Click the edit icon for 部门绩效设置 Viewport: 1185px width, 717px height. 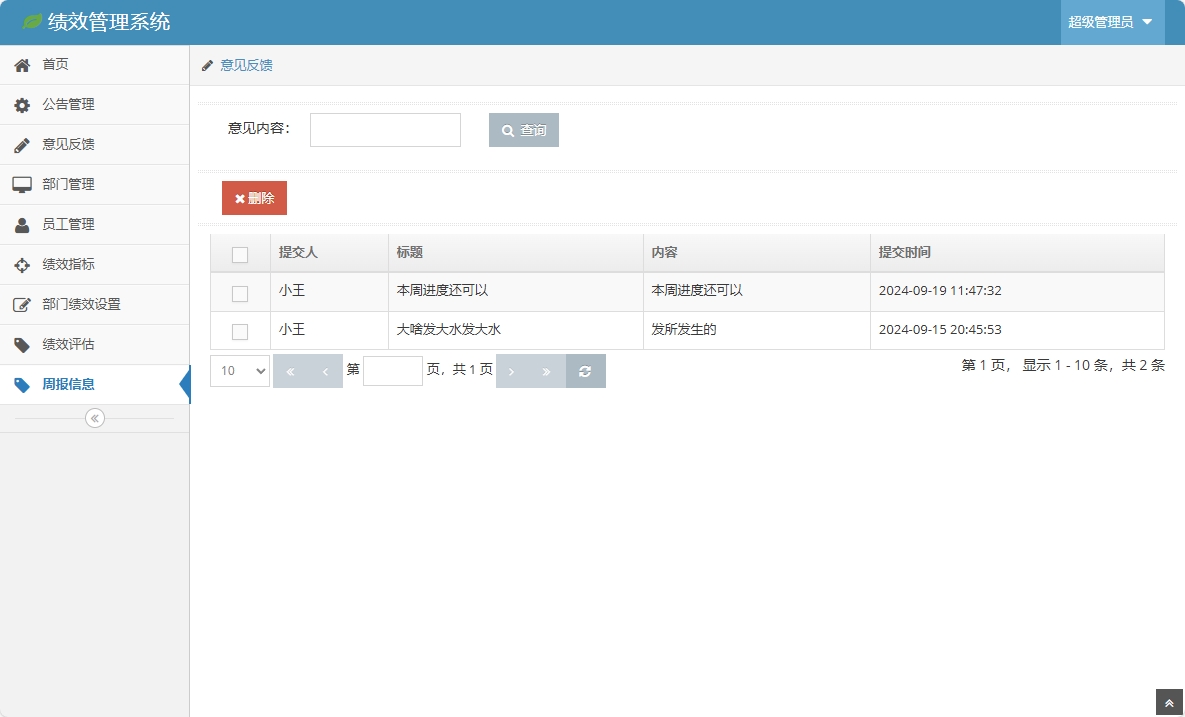click(22, 305)
